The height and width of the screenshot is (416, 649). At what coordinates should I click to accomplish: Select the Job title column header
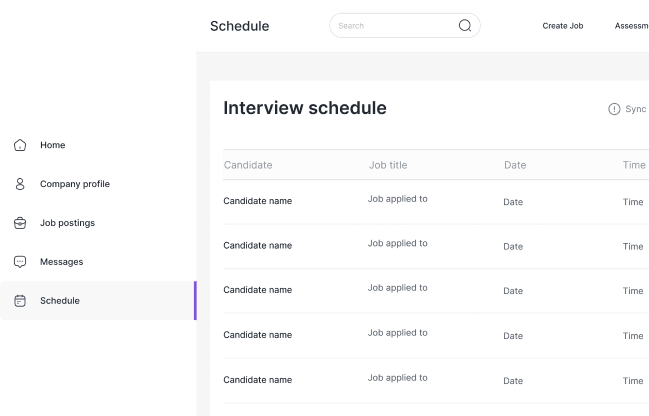pos(388,165)
